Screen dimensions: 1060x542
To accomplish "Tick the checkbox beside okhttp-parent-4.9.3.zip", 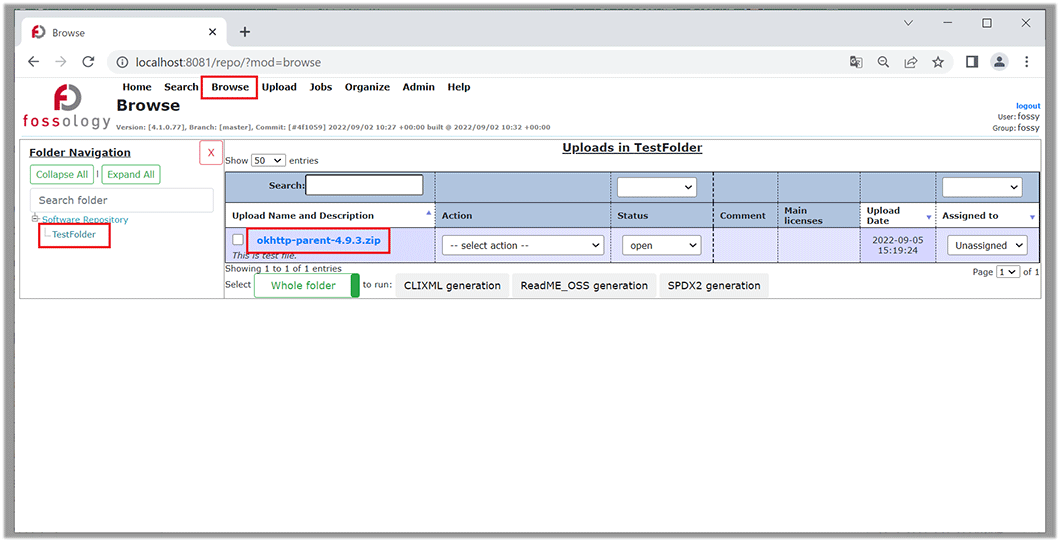I will pyautogui.click(x=238, y=240).
